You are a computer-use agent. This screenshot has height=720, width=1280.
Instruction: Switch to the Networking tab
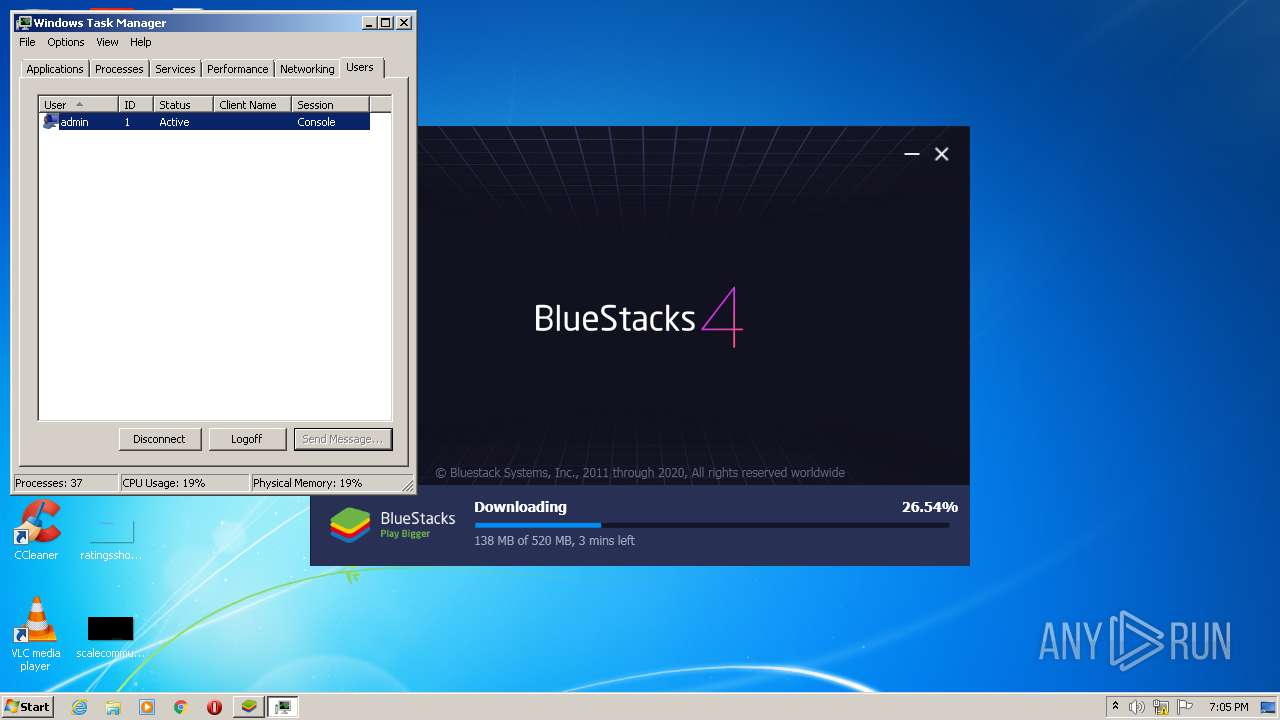point(307,69)
